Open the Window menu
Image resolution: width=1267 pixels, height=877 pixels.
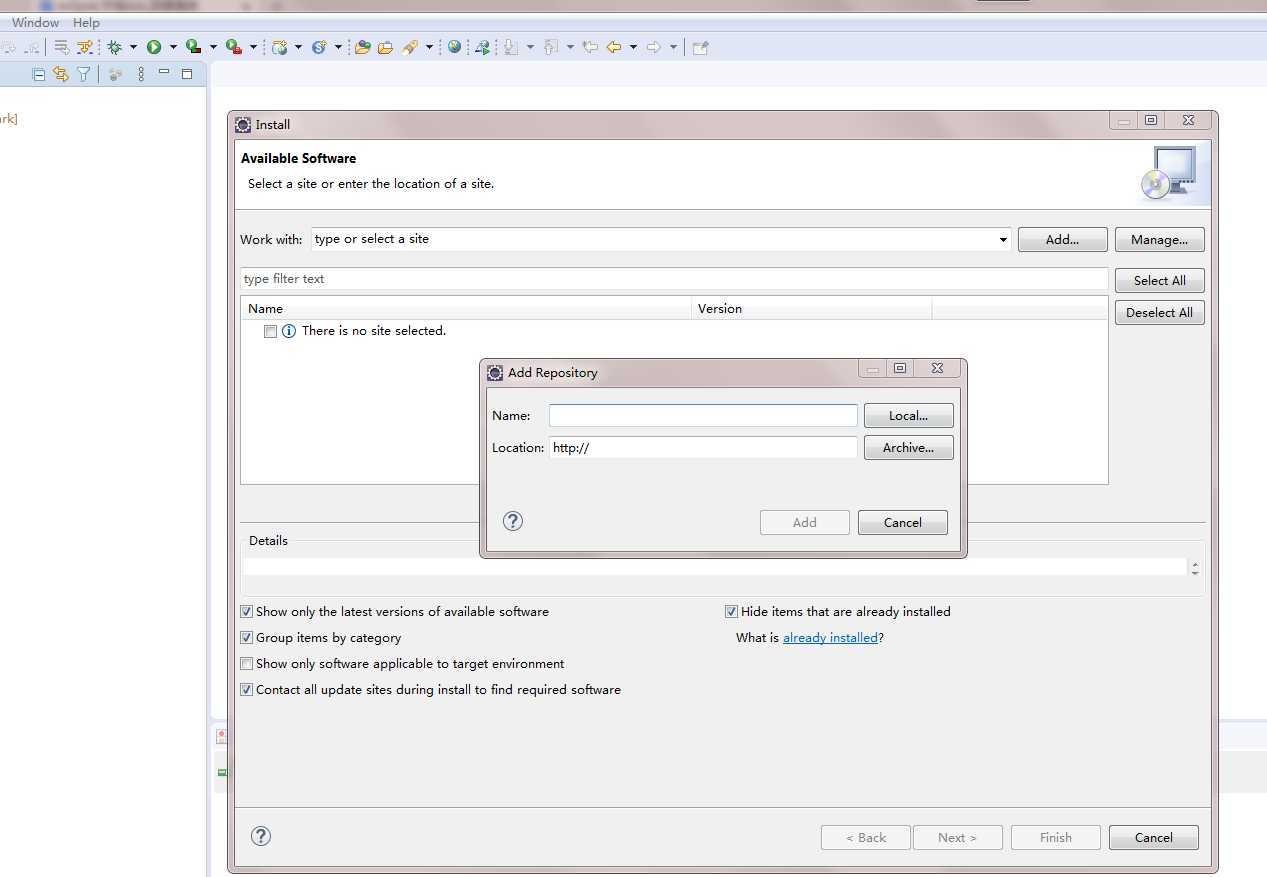(x=35, y=22)
